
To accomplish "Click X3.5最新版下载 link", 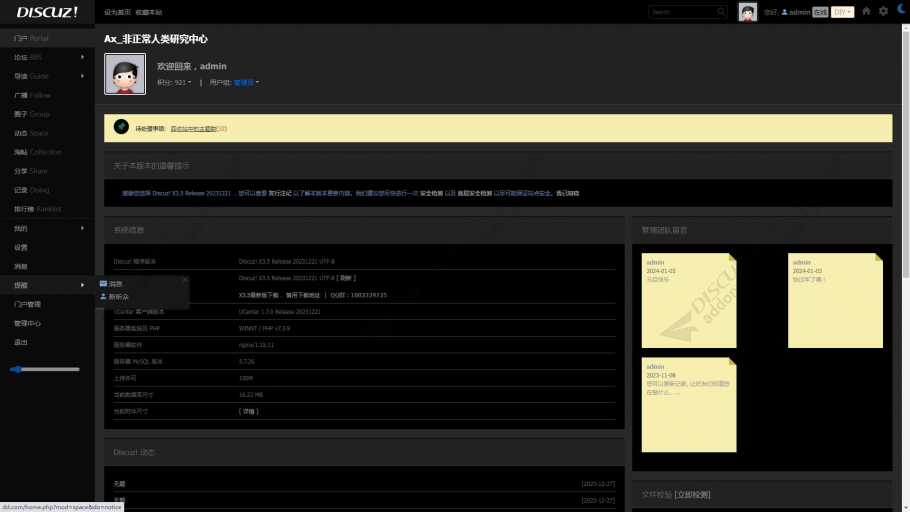I will 259,295.
